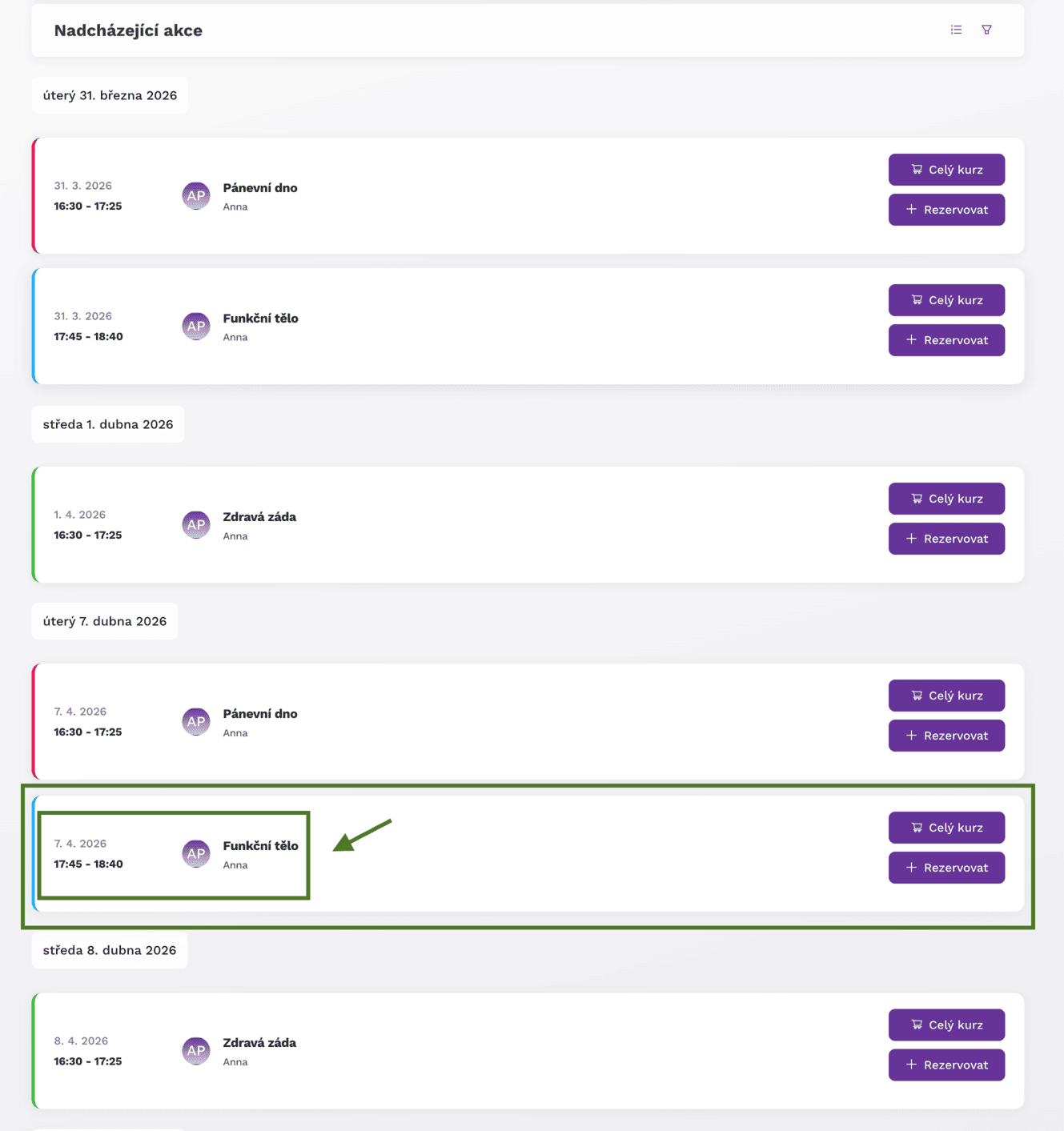1064x1131 pixels.
Task: Open Zdravá záda title on 8. 4.
Action: pyautogui.click(x=259, y=1043)
